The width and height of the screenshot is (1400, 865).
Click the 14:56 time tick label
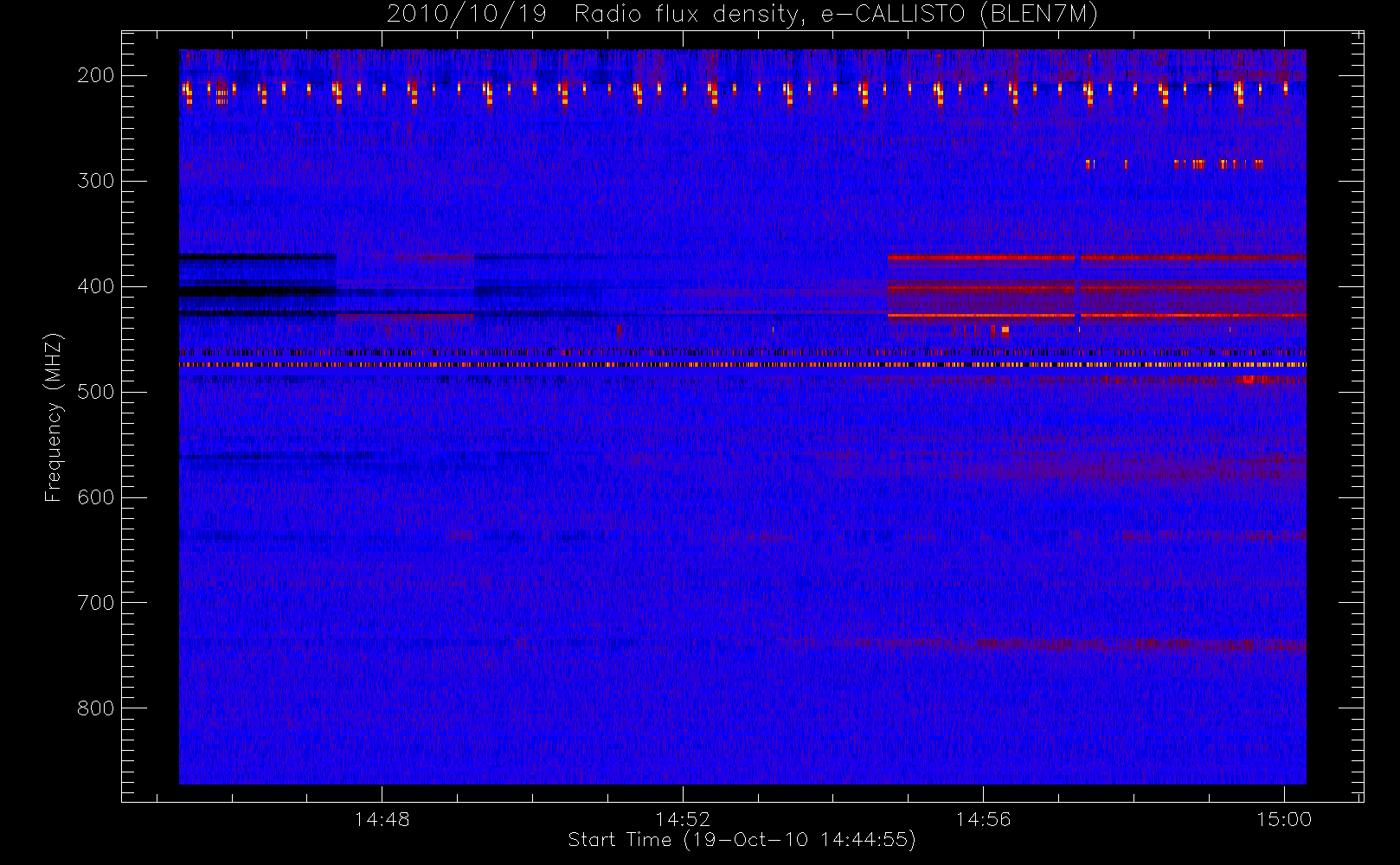(x=983, y=819)
